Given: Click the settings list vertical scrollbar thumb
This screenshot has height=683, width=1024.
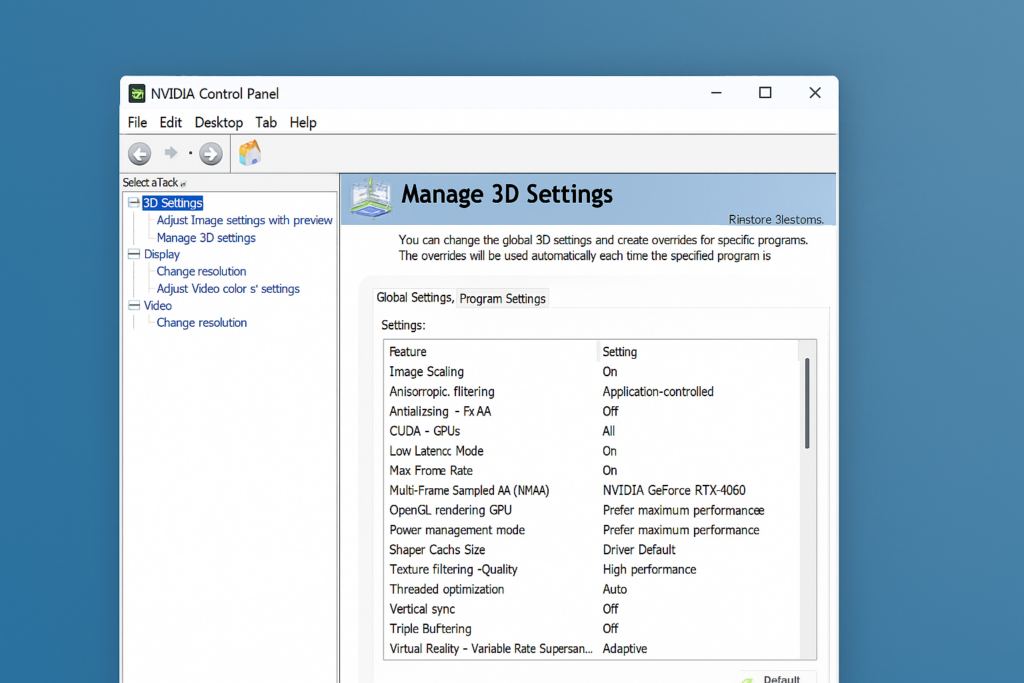Looking at the screenshot, I should [807, 403].
